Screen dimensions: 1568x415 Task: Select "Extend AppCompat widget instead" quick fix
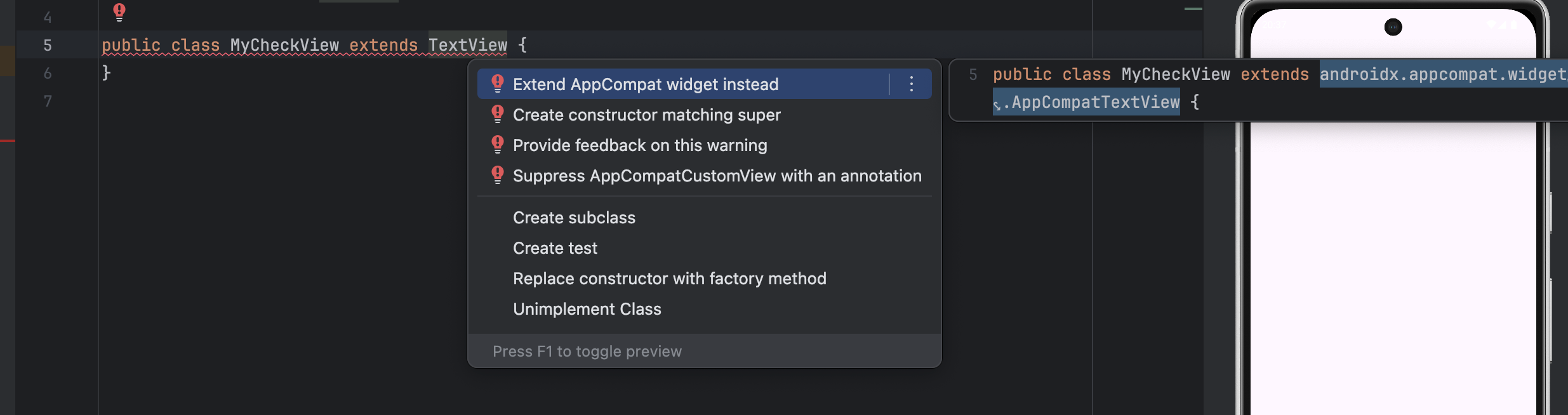(645, 84)
